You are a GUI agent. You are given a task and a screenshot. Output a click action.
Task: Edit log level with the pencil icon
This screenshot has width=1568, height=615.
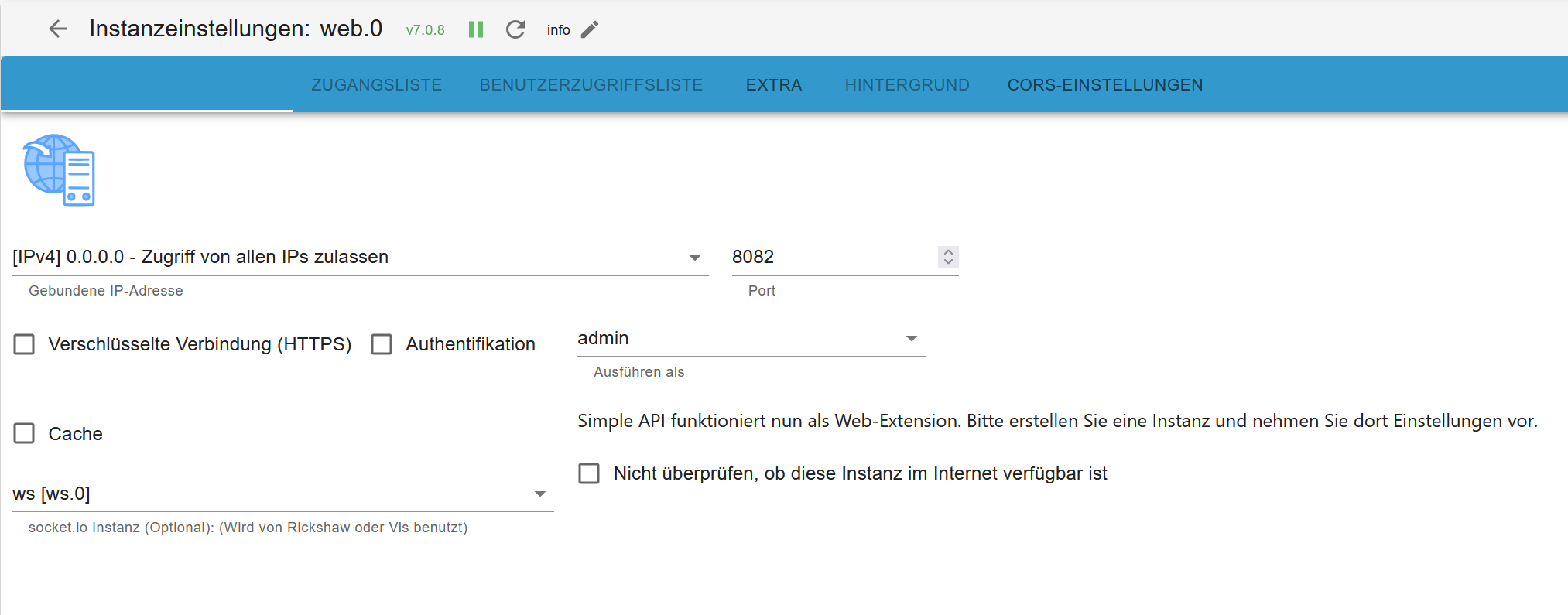(x=590, y=29)
